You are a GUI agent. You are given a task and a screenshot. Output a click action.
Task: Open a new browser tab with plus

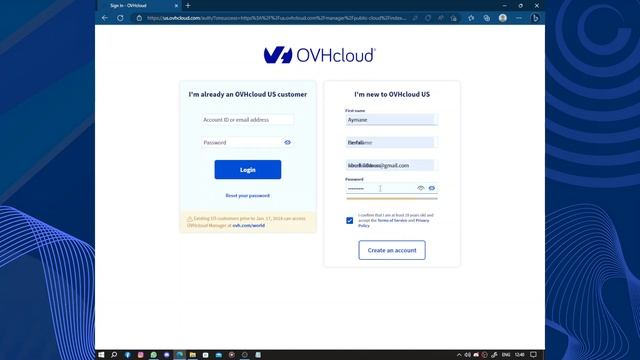pyautogui.click(x=188, y=6)
